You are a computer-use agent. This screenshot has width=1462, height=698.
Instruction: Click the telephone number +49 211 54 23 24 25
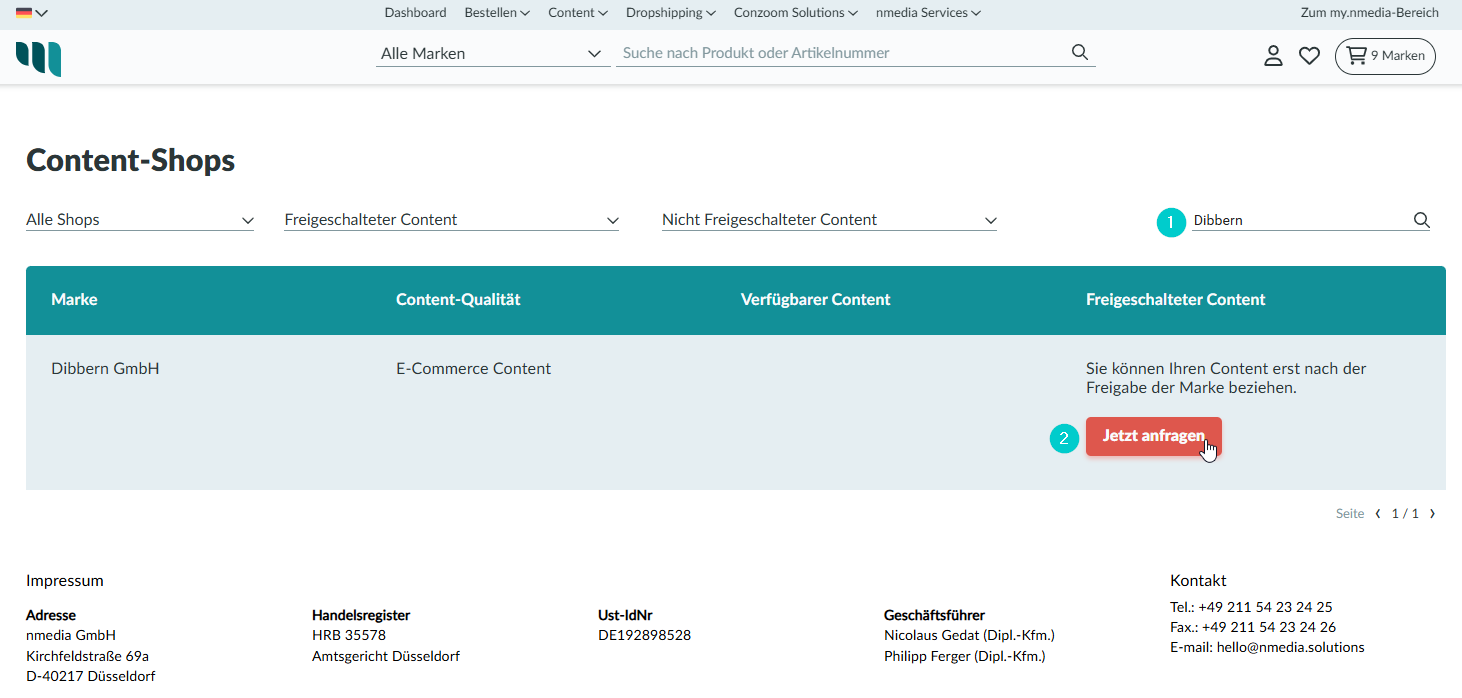(x=1266, y=607)
